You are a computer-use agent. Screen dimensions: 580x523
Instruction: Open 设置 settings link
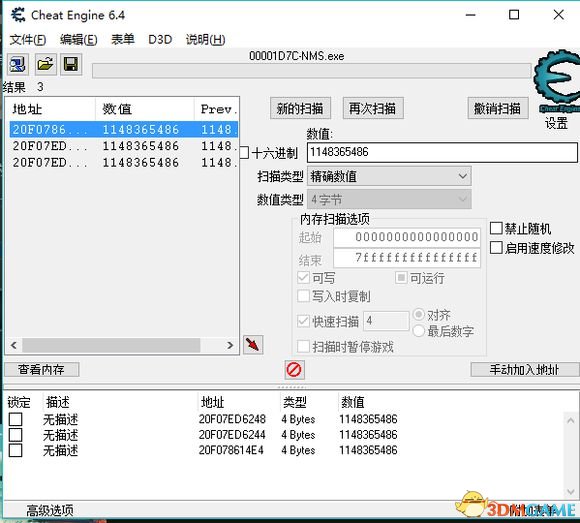[x=556, y=123]
